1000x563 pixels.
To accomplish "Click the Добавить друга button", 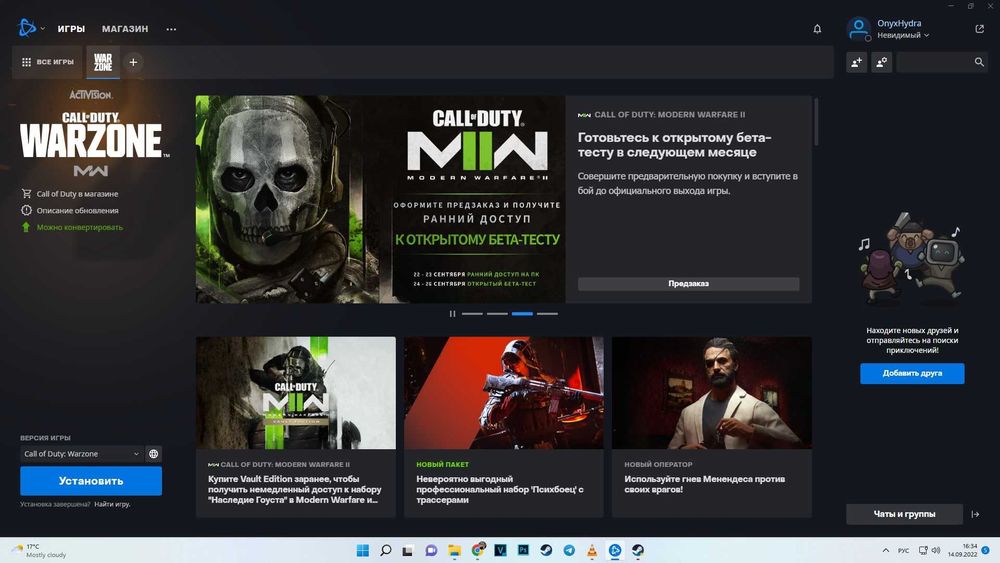I will tap(912, 373).
